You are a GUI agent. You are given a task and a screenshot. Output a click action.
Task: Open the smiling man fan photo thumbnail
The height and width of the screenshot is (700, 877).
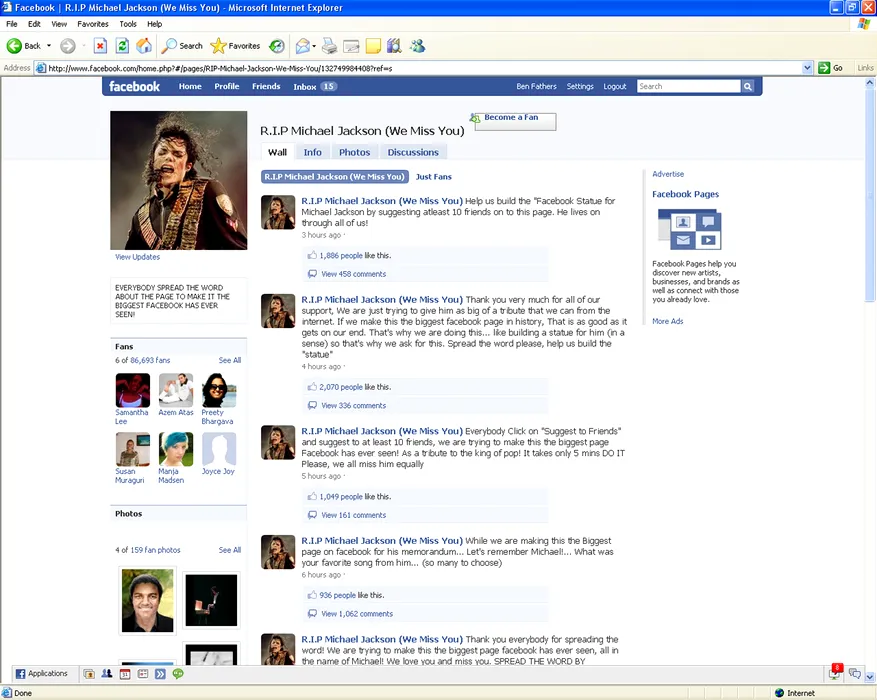tap(148, 600)
